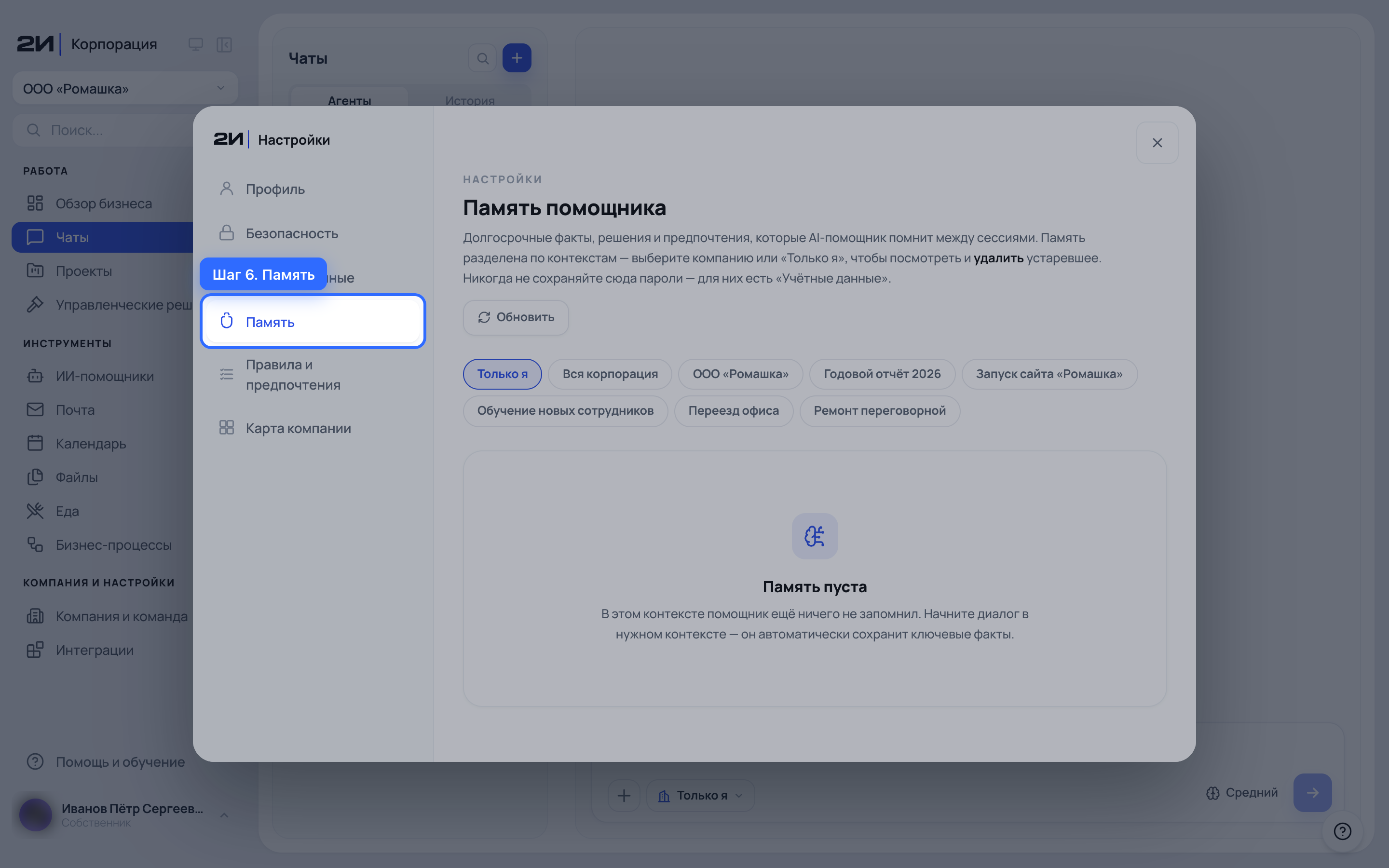Click the monitor icon beside Корпорация

click(x=196, y=45)
